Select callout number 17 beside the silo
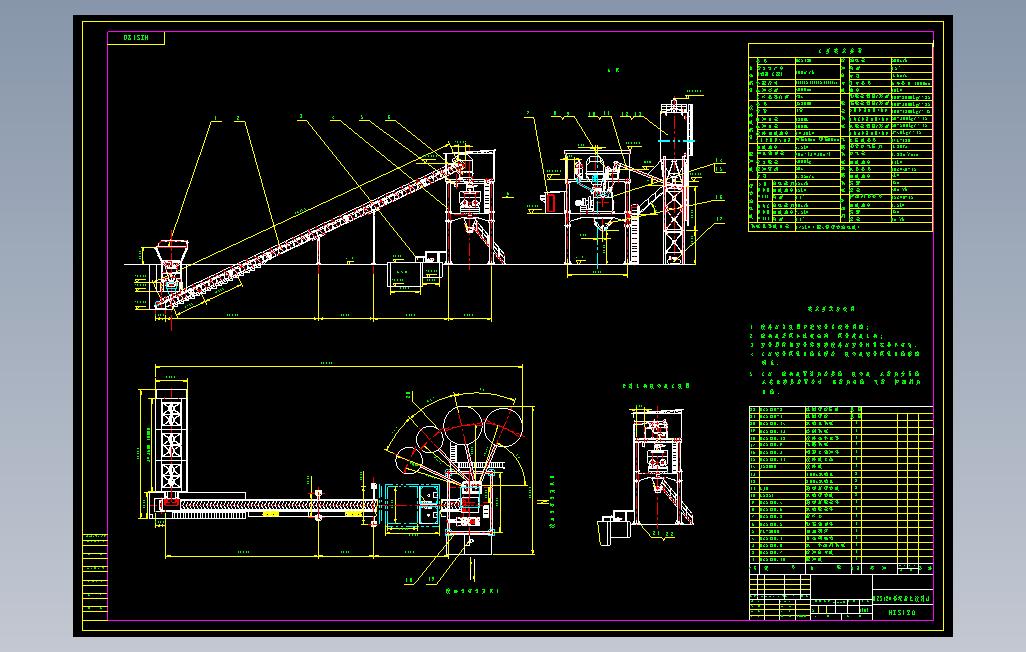 pos(720,220)
